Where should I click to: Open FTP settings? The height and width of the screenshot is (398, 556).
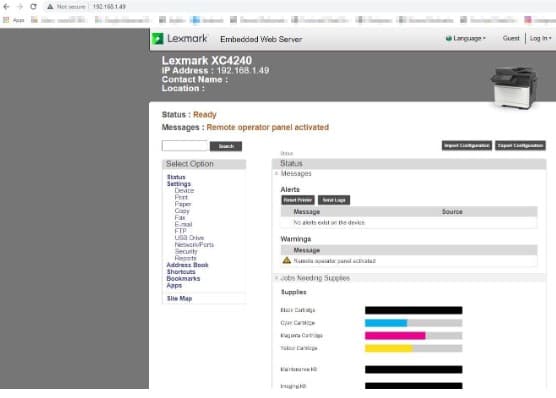pos(180,231)
